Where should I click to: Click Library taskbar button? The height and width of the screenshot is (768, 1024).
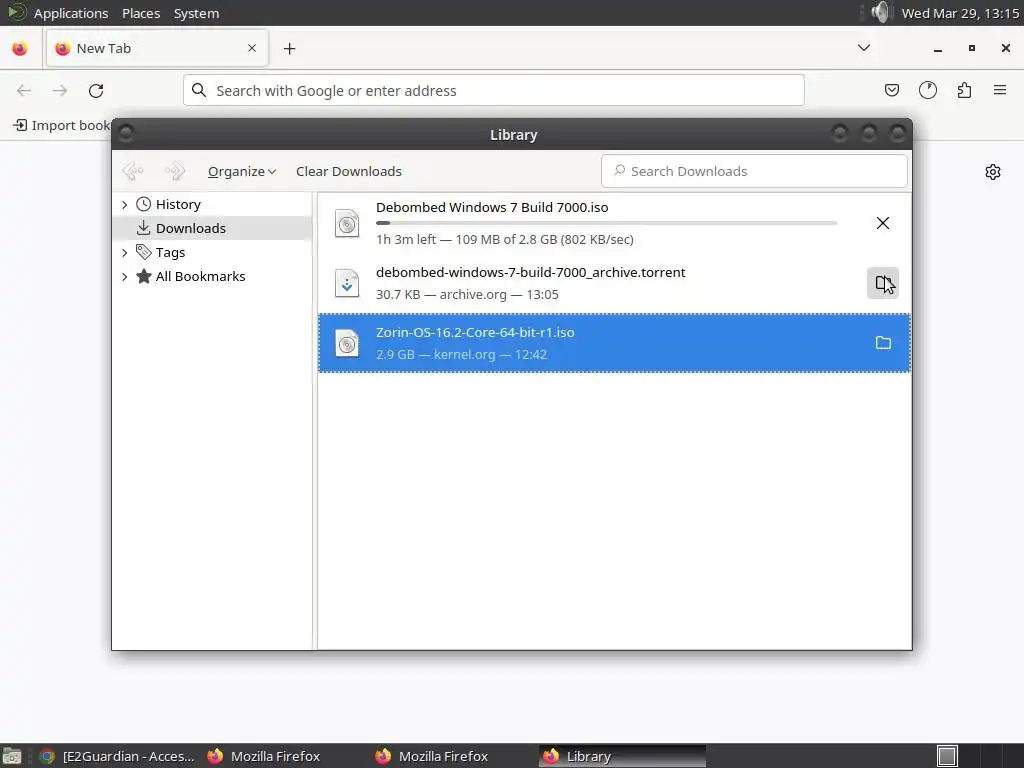point(622,756)
